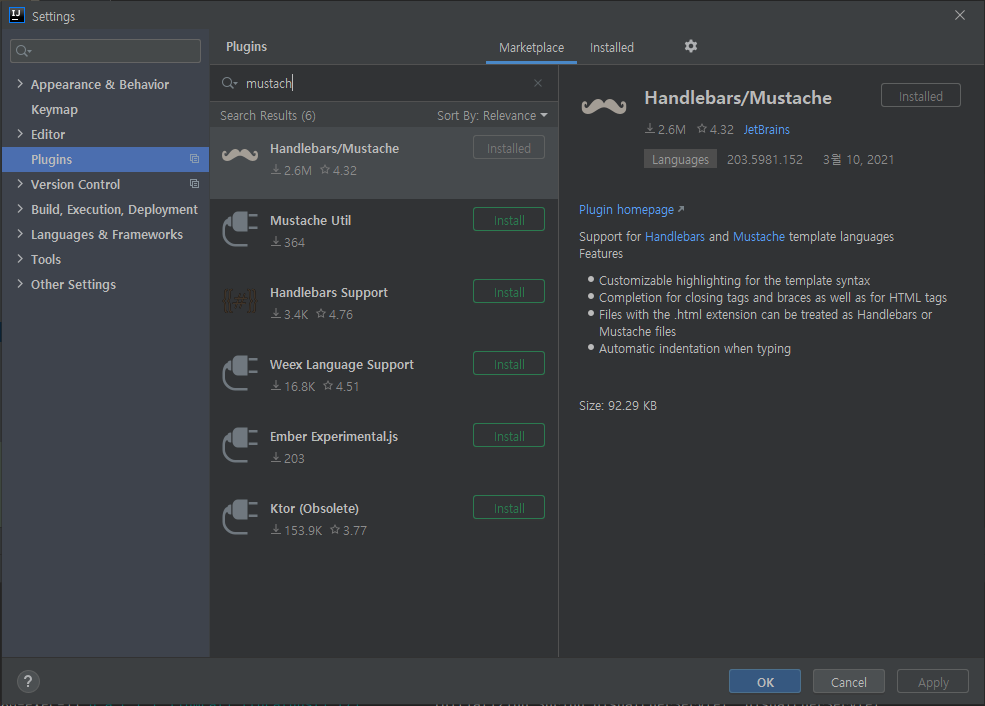Click the Search Results (6) label
Image resolution: width=985 pixels, height=706 pixels.
coord(268,116)
